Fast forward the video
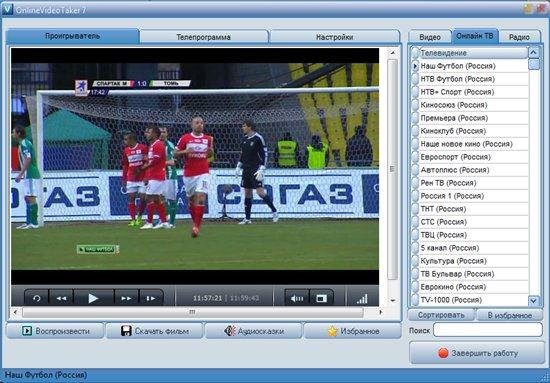550x383 pixels. (x=126, y=298)
